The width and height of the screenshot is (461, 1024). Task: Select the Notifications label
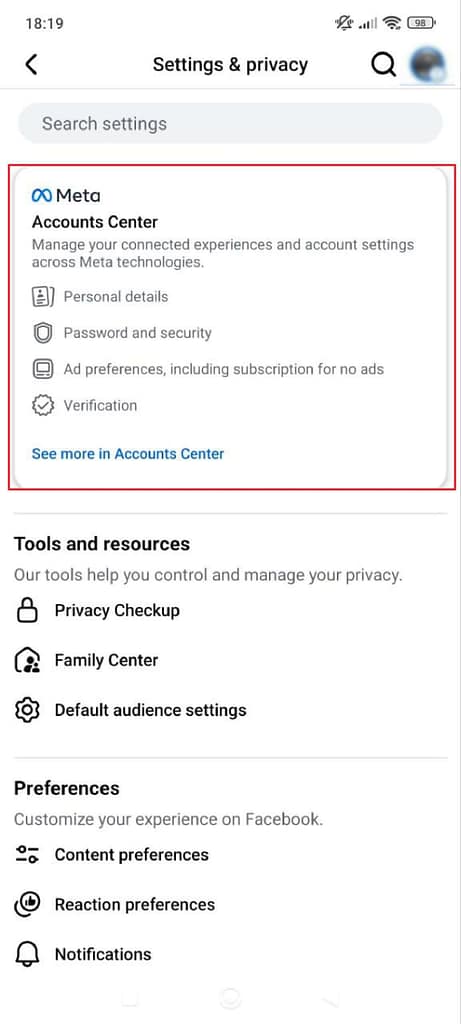[x=103, y=954]
